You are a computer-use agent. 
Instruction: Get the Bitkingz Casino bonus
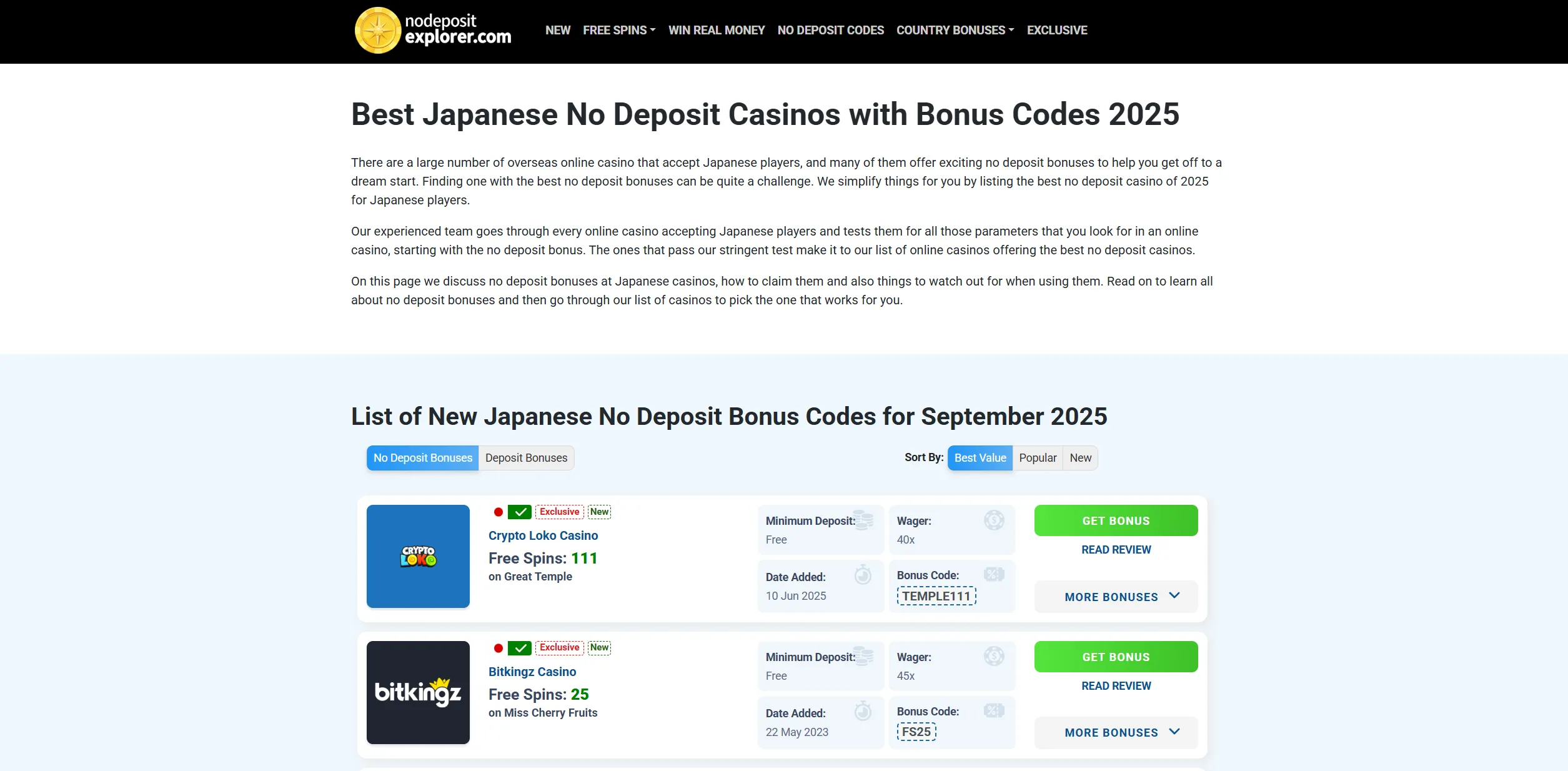(x=1116, y=657)
